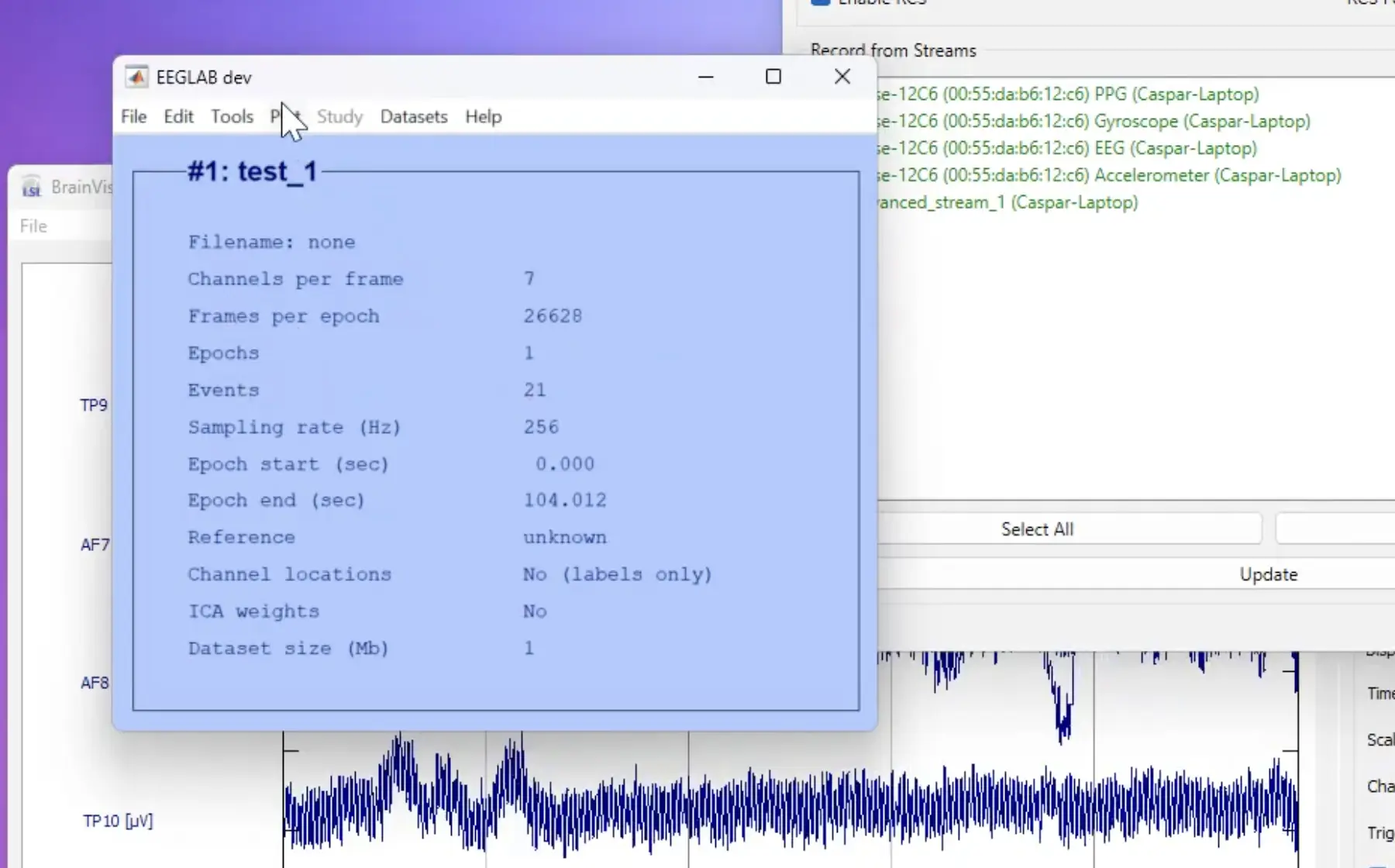Select the Gyroscope stream in the list
The width and height of the screenshot is (1395, 868).
click(1093, 122)
